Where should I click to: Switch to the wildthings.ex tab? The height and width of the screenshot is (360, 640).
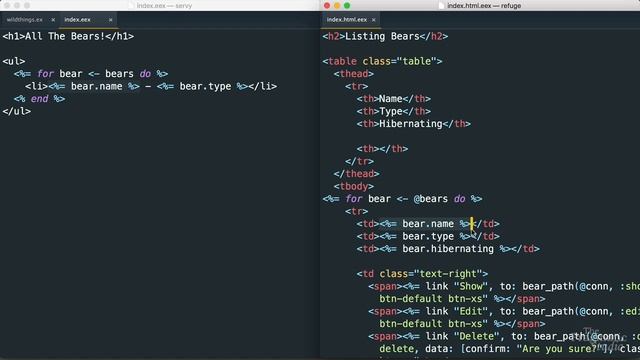click(24, 20)
